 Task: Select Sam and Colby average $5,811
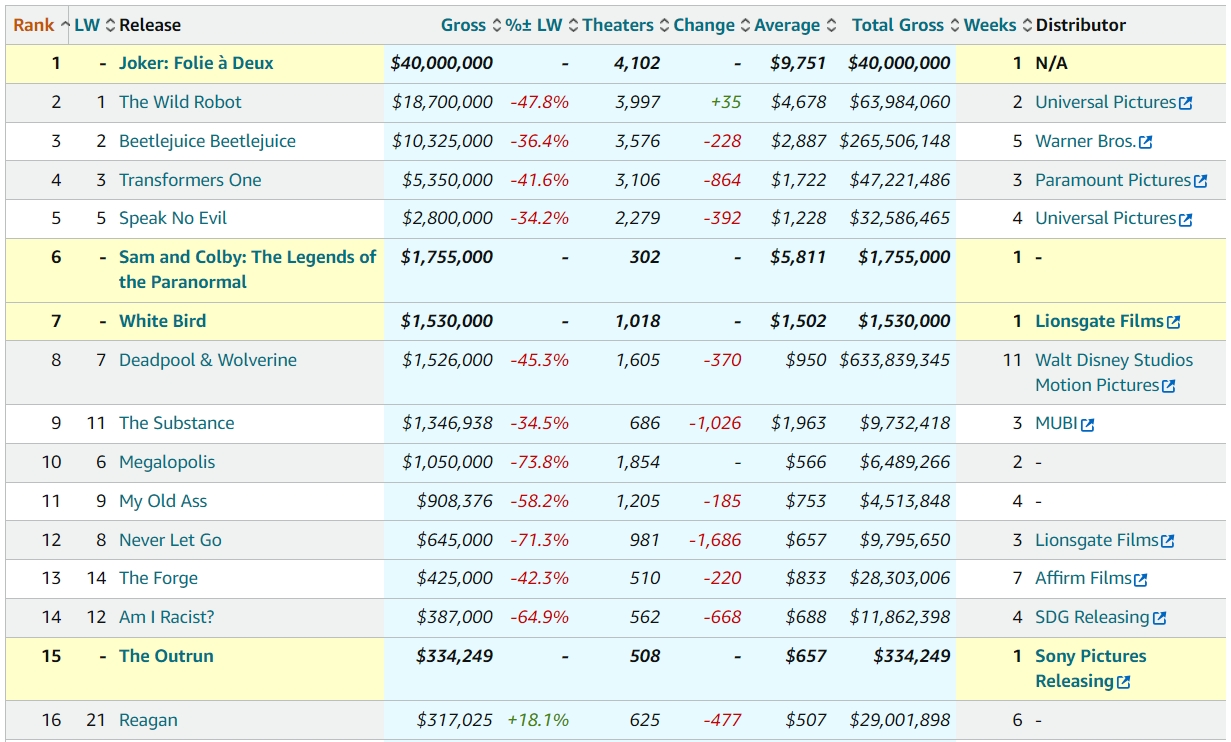[798, 257]
